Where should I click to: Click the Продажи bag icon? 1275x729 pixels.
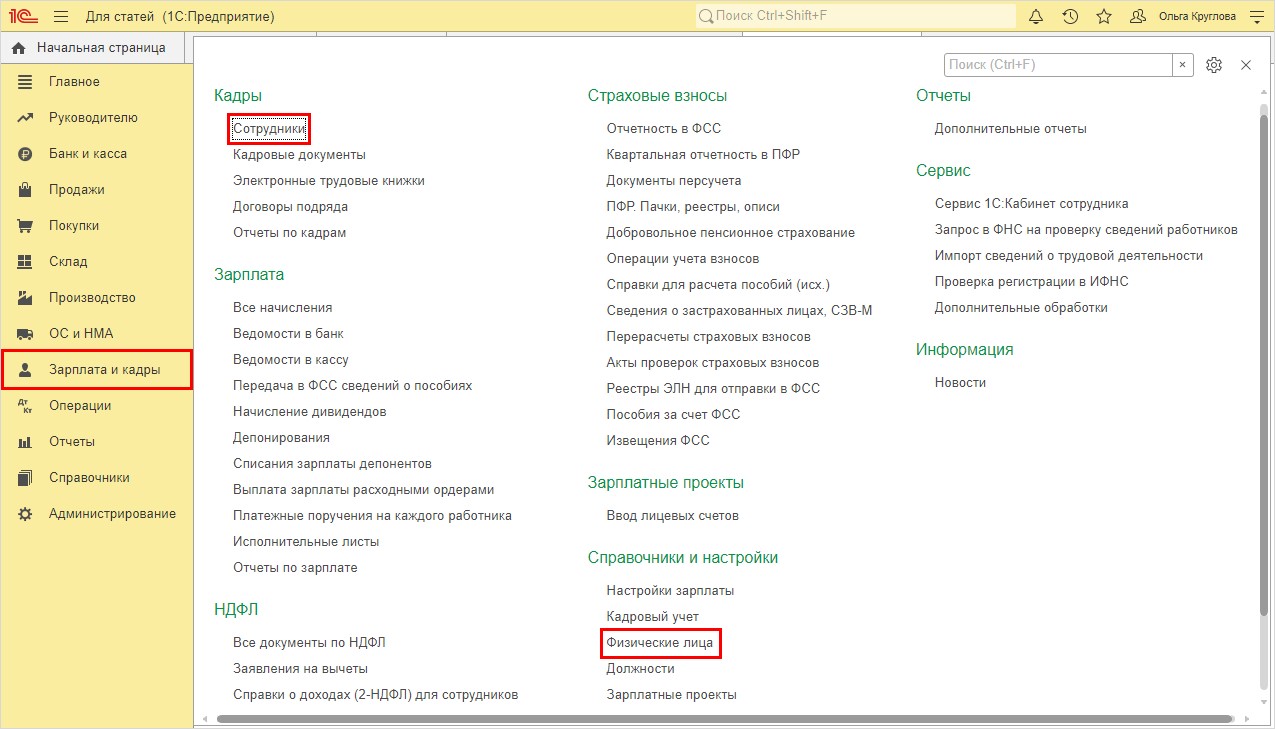tap(26, 190)
